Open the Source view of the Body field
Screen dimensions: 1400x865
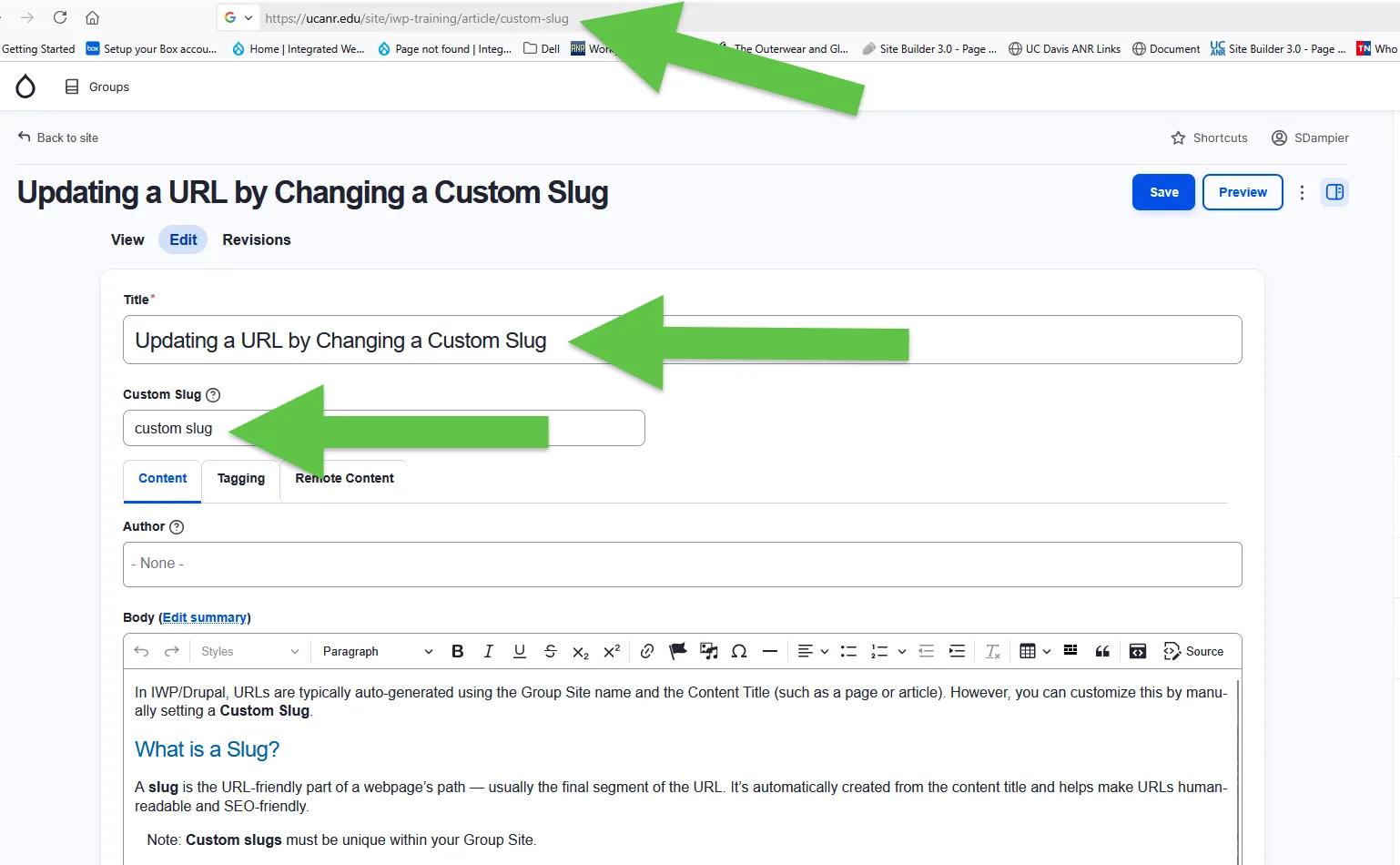point(1194,651)
